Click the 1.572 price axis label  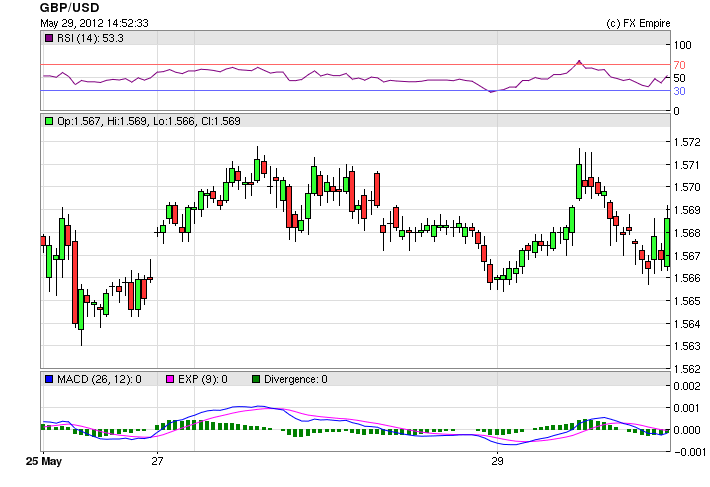687,142
